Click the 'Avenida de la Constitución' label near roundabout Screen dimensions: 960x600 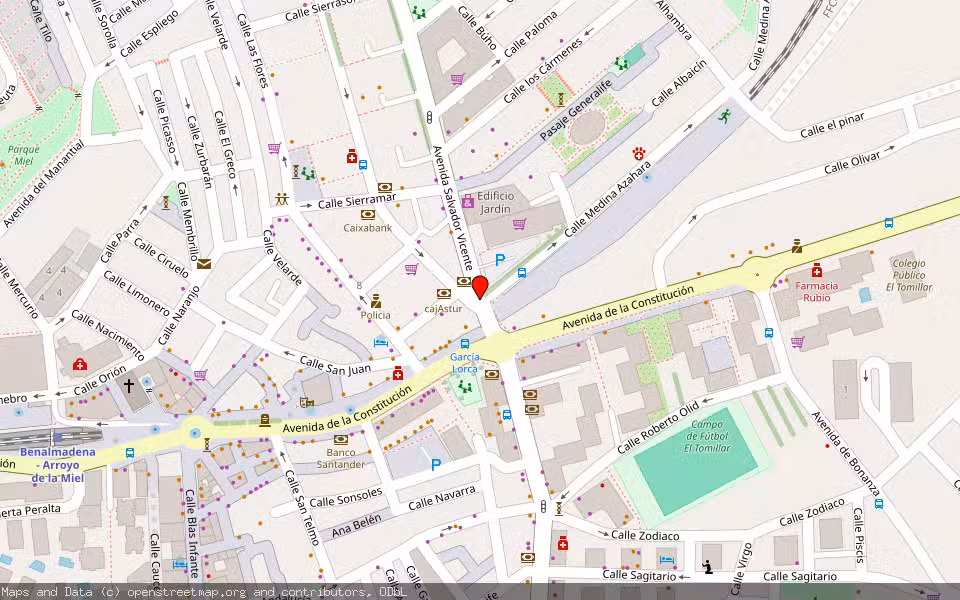(629, 307)
